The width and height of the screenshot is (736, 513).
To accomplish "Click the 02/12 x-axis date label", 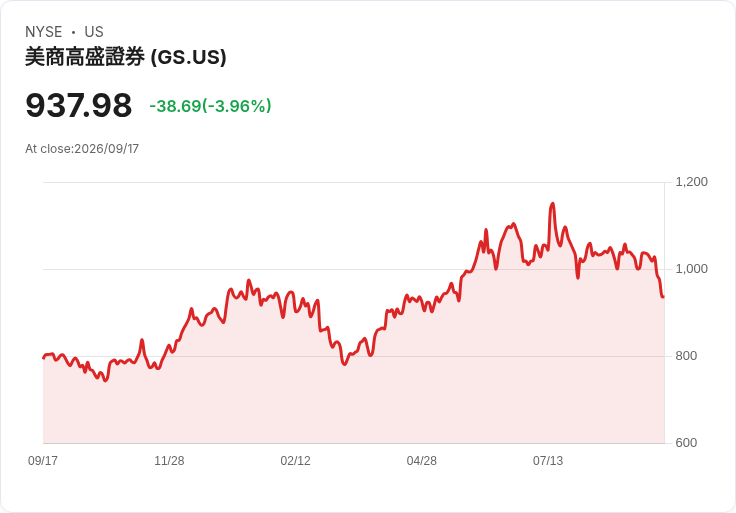I will click(295, 460).
